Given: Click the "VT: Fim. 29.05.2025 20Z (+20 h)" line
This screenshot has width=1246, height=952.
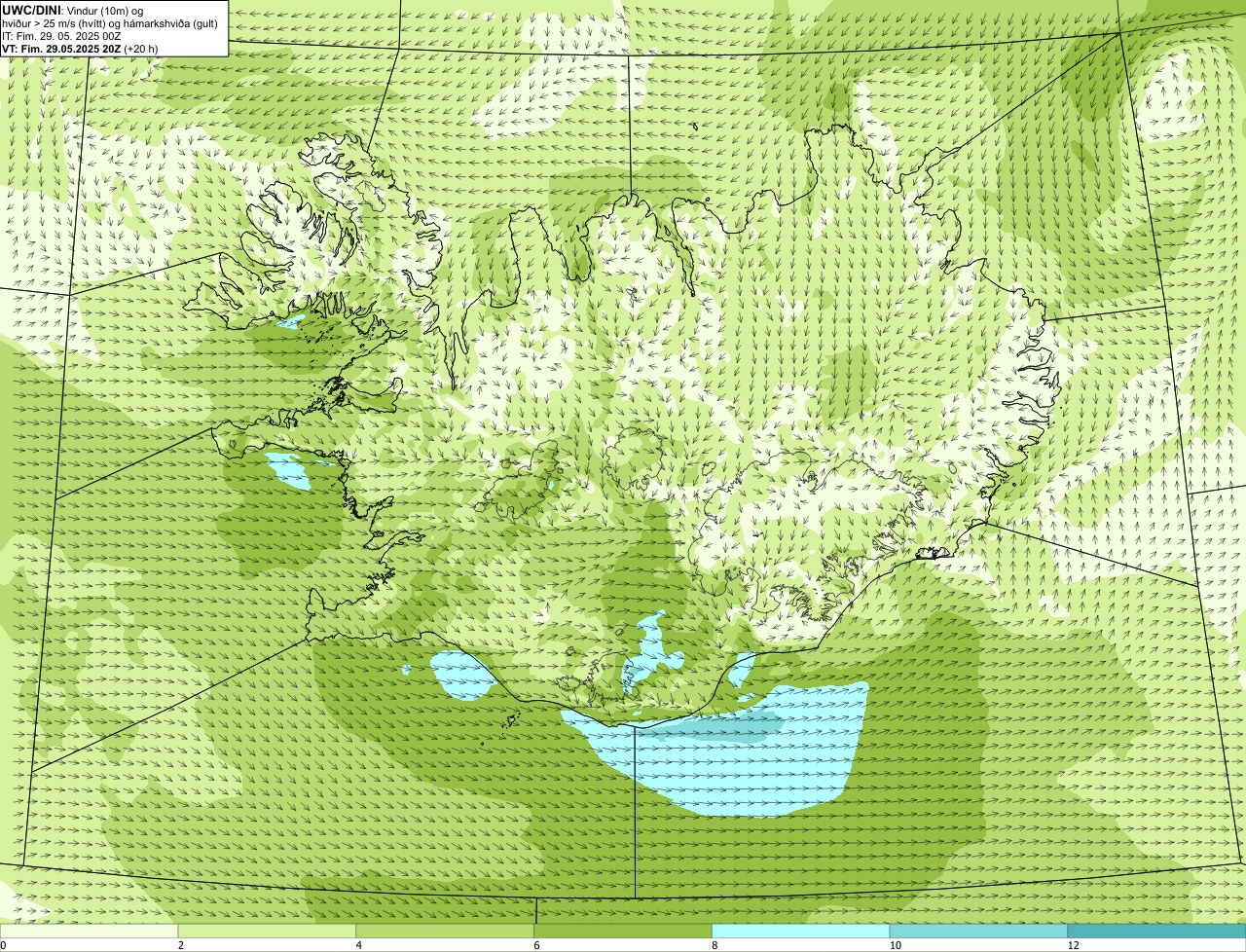Looking at the screenshot, I should click(x=80, y=48).
